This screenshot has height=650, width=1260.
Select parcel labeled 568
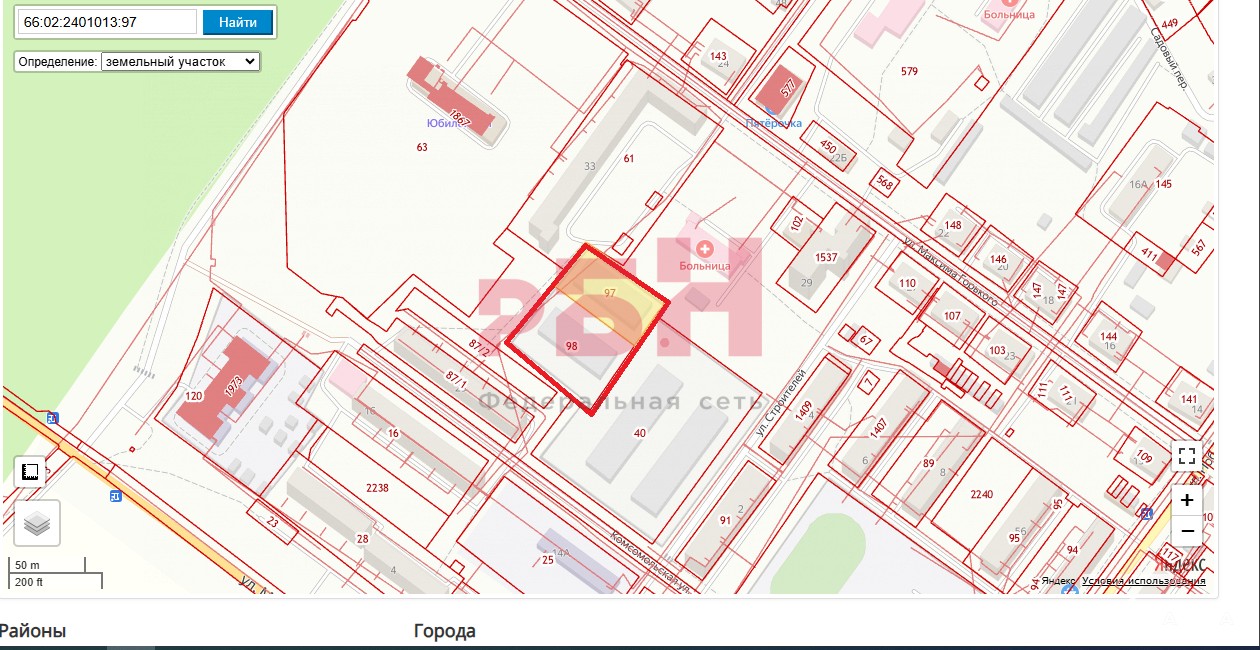884,182
